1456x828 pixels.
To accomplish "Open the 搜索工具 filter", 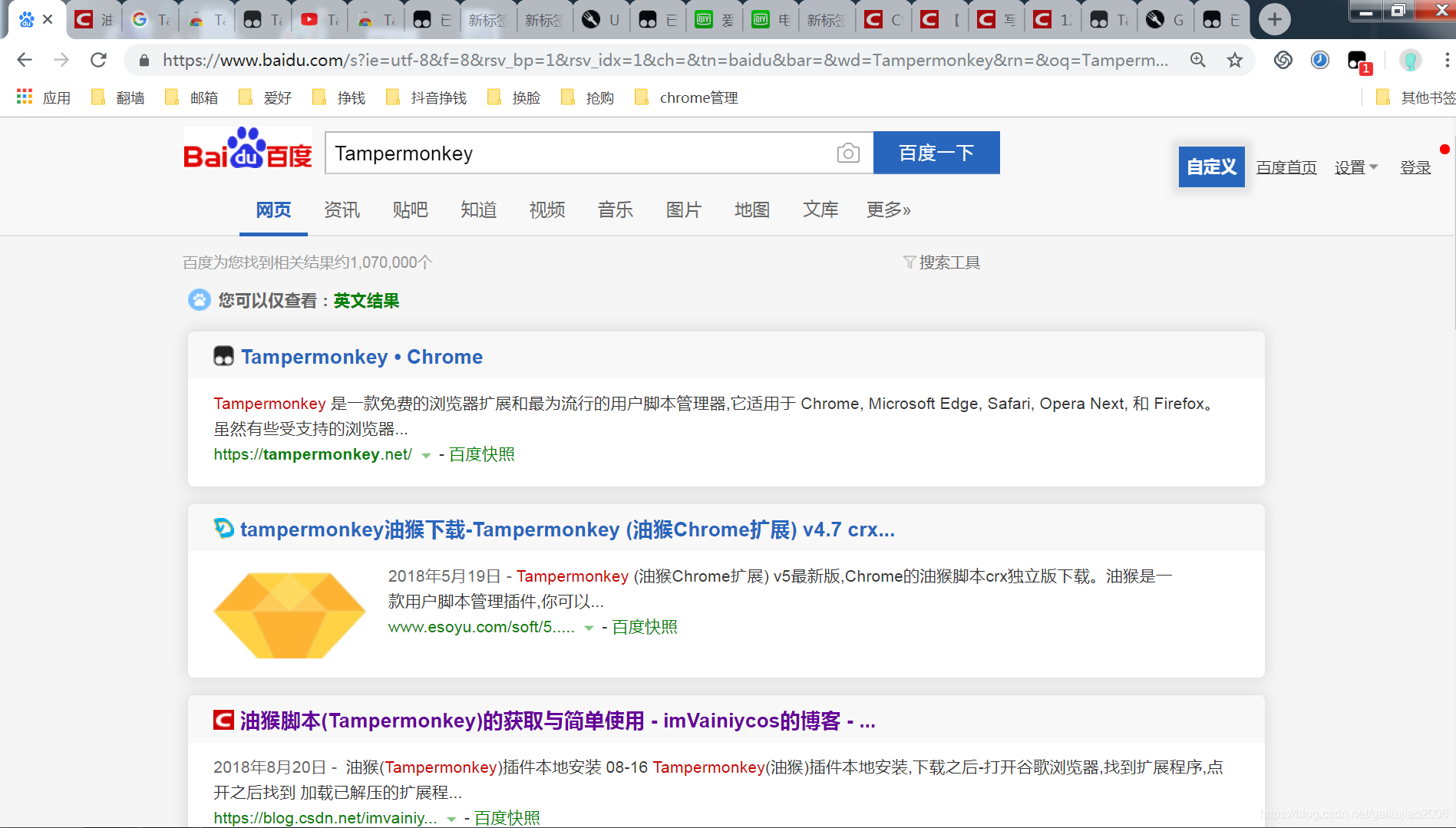I will click(942, 262).
